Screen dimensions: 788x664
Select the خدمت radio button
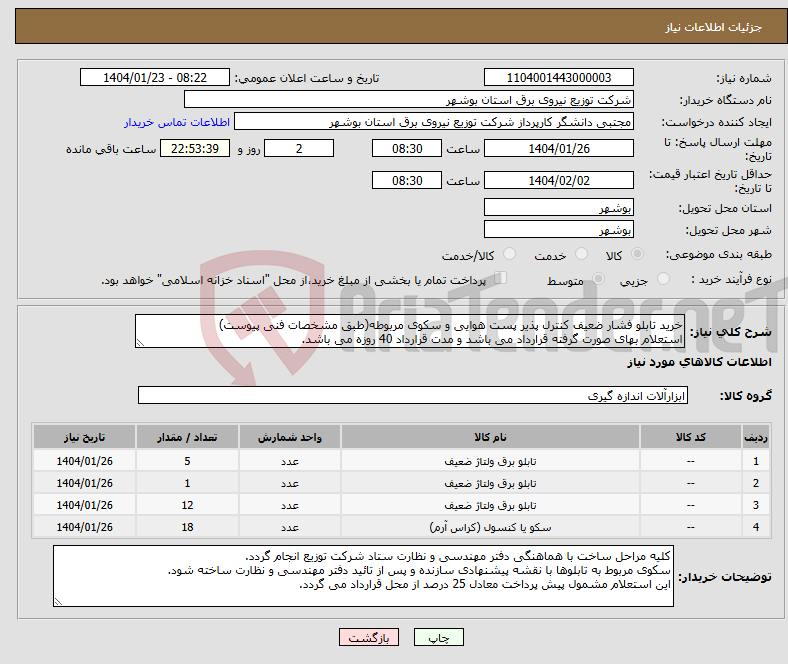(581, 254)
